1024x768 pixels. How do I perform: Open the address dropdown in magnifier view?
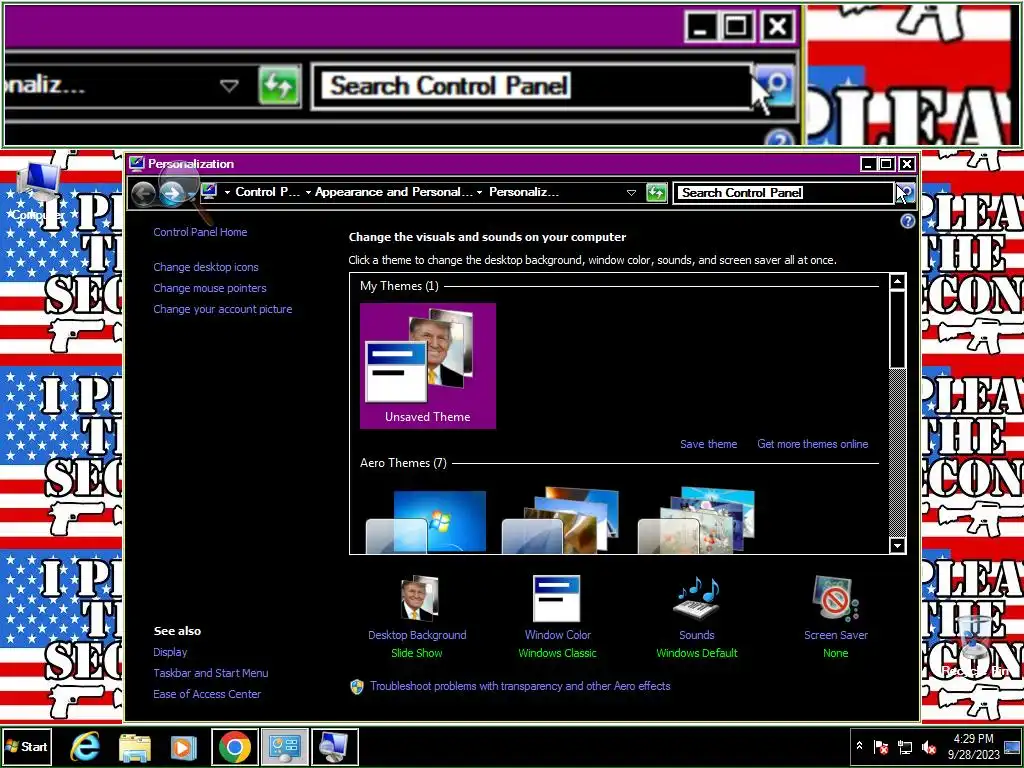(x=229, y=86)
